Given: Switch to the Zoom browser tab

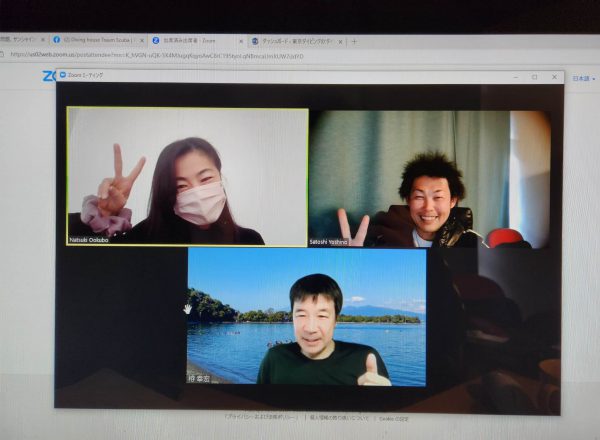Looking at the screenshot, I should tap(190, 40).
